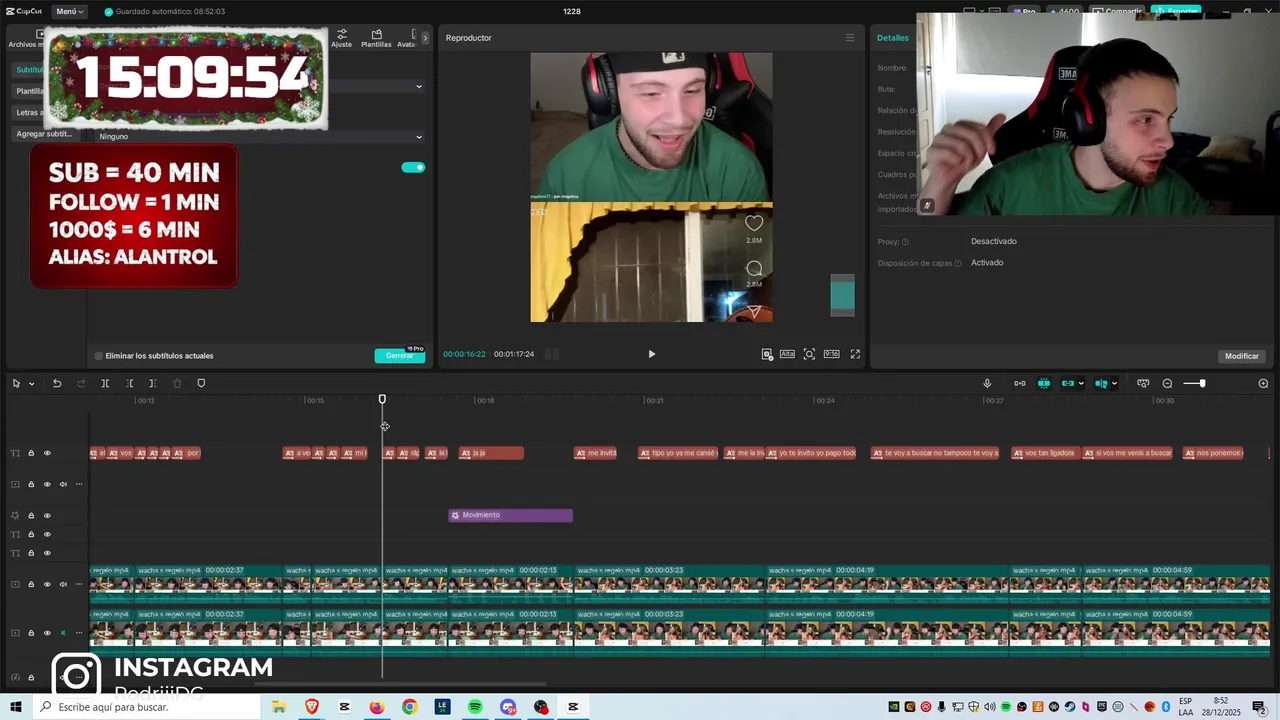Click Activado next to Disposición de capas
1280x720 pixels.
click(x=987, y=263)
